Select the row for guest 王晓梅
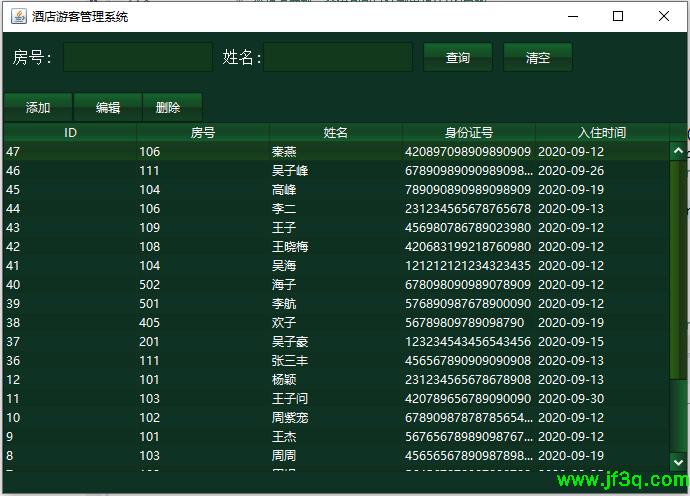 click(x=336, y=247)
